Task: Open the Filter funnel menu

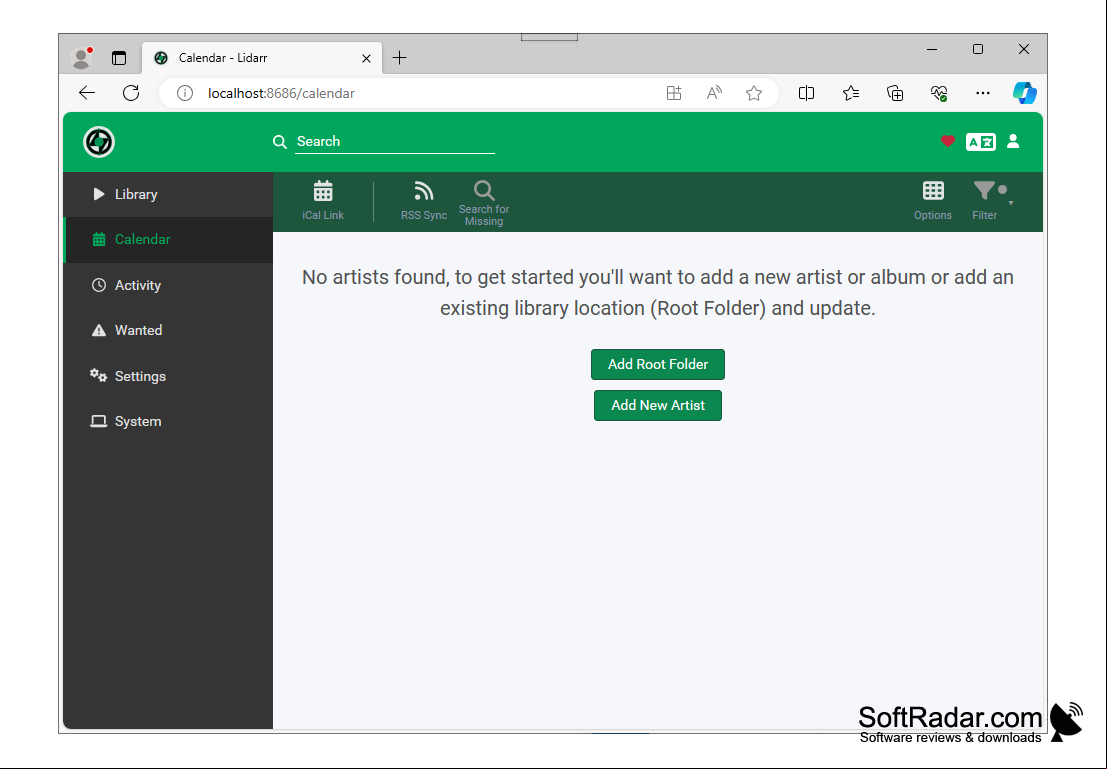Action: click(x=984, y=201)
